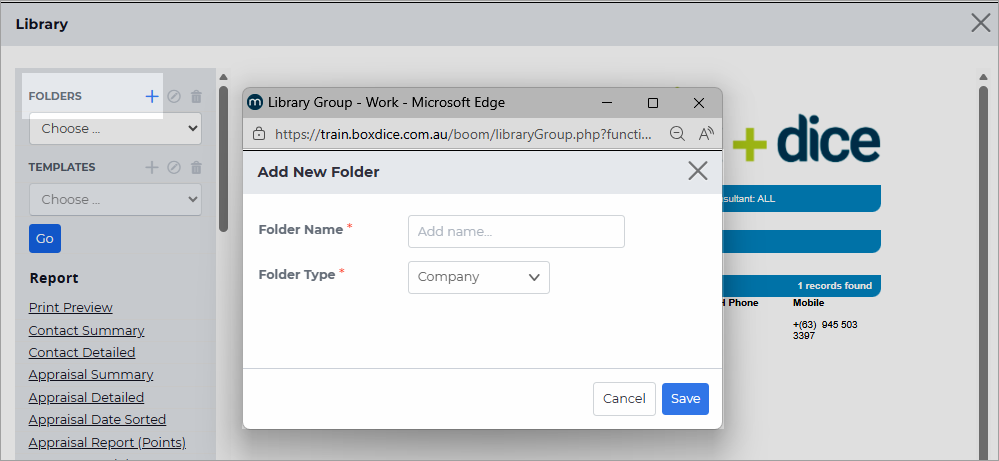Open the Appraisal Date Sorted report

(97, 420)
